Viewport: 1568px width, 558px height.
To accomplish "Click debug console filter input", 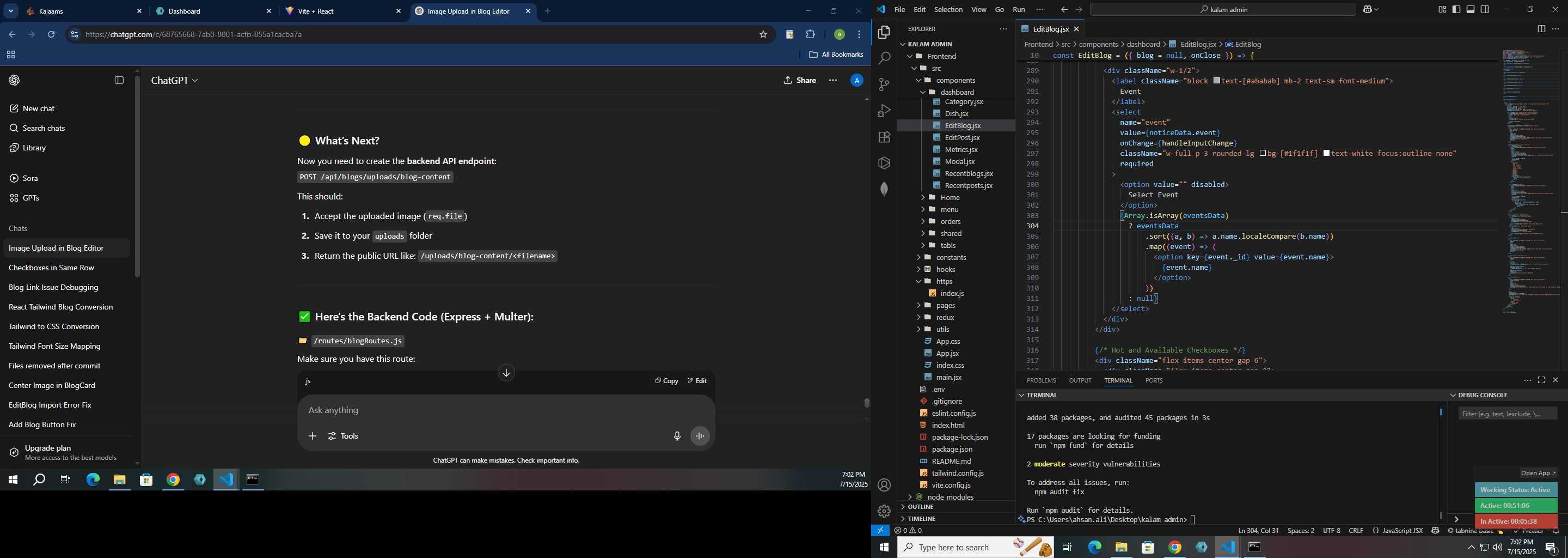I will click(x=1507, y=414).
